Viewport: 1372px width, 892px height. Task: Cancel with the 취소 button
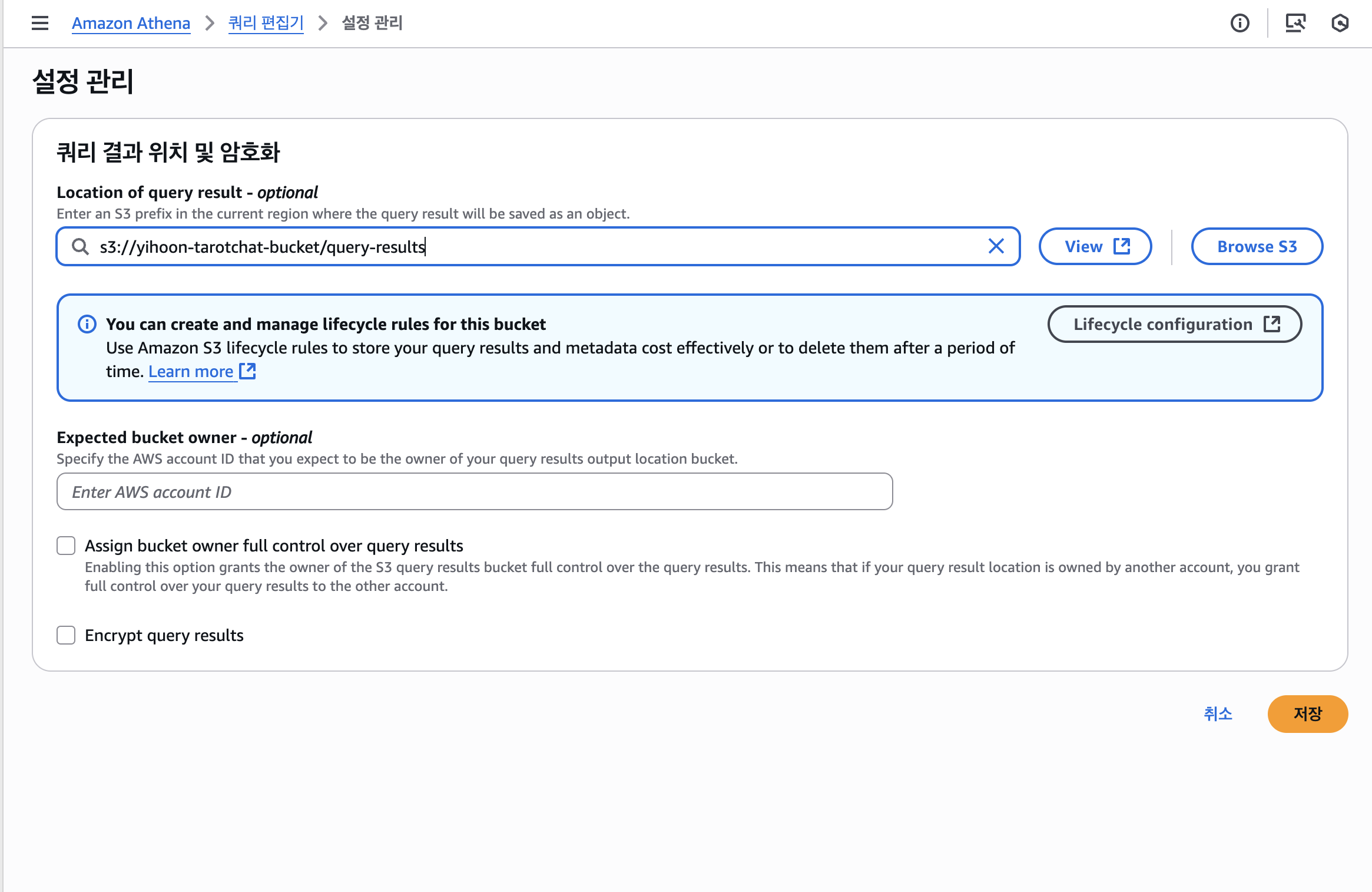coord(1218,713)
